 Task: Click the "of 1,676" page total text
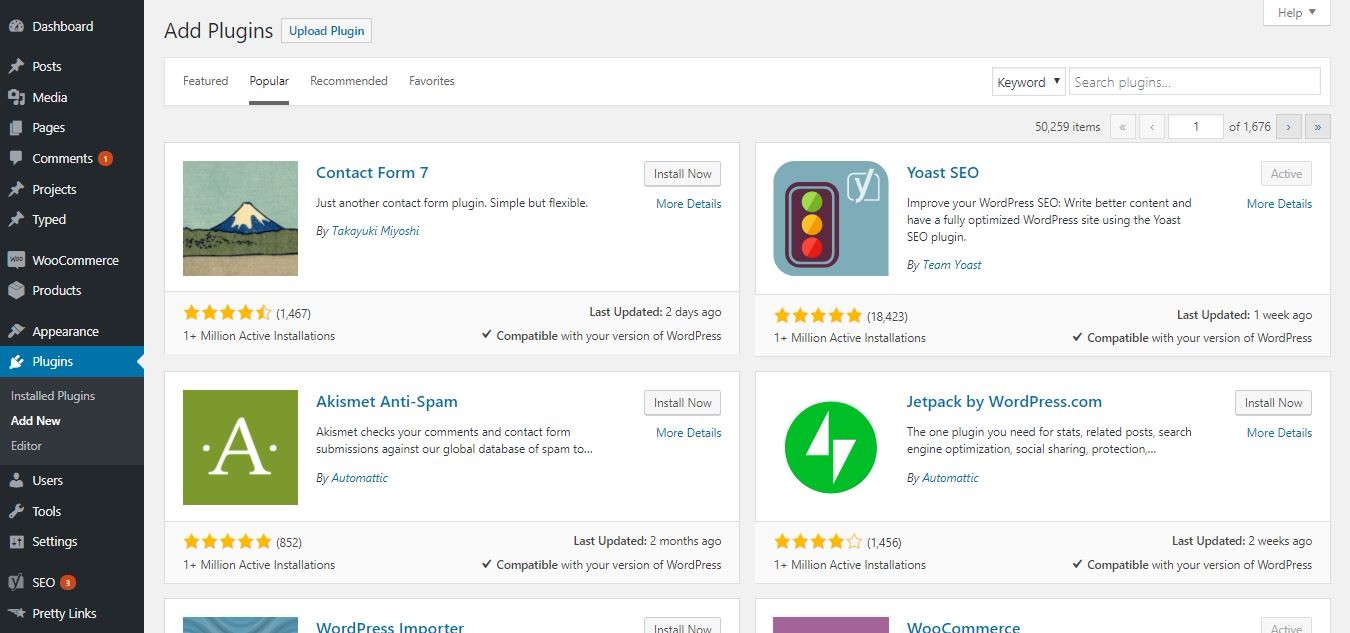(1250, 127)
